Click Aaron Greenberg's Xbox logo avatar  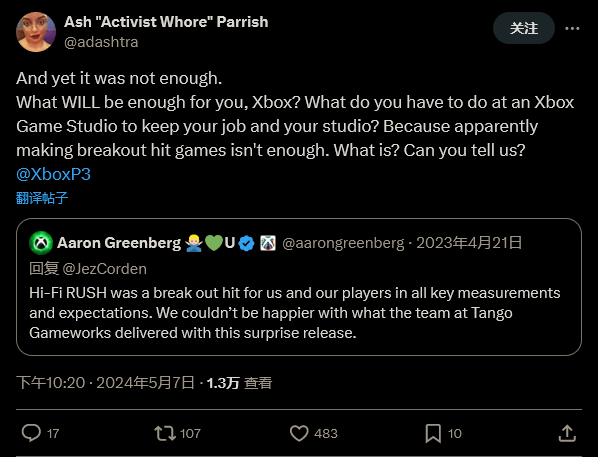41,243
